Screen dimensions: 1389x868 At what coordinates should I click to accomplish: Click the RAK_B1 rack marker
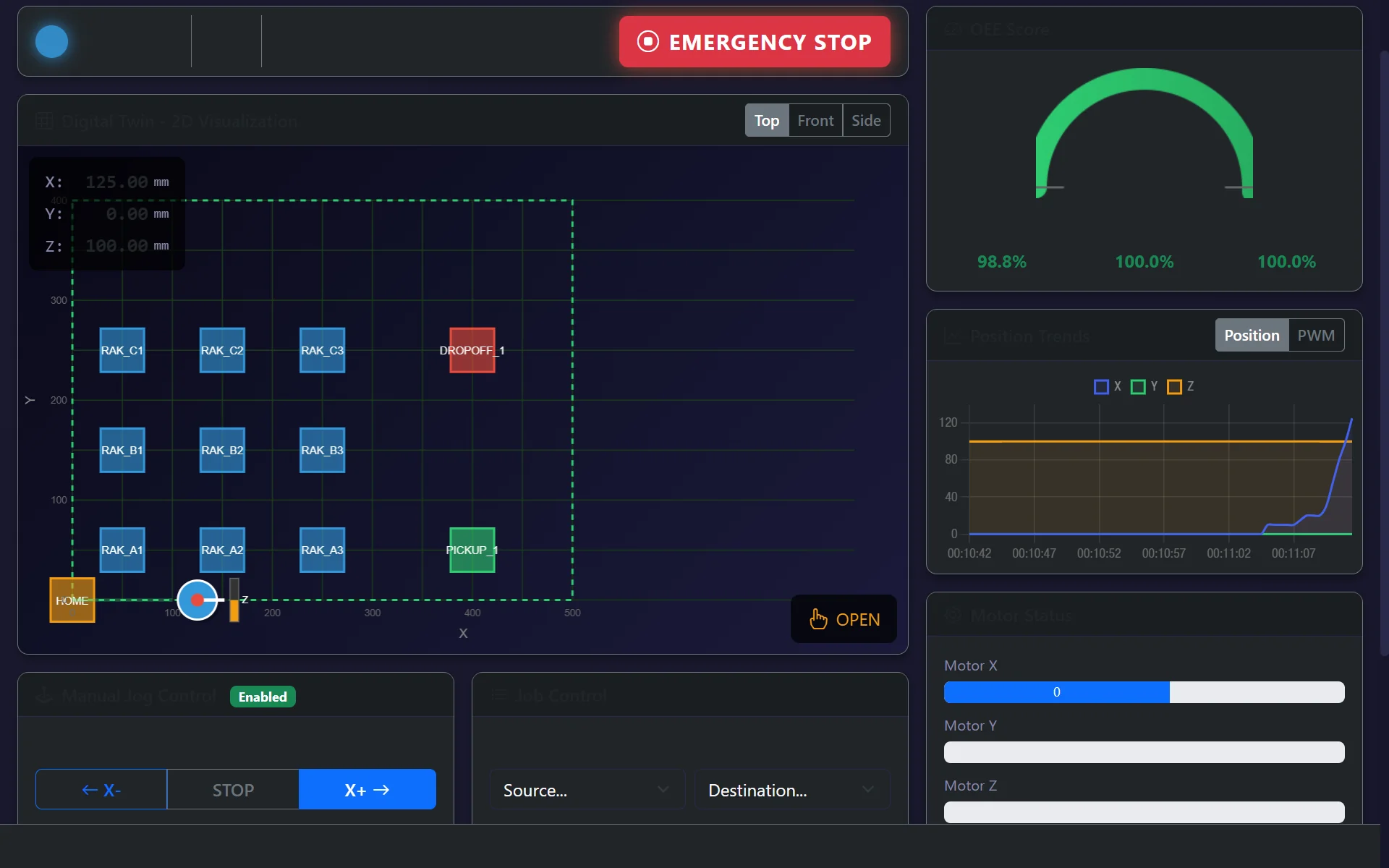(122, 450)
